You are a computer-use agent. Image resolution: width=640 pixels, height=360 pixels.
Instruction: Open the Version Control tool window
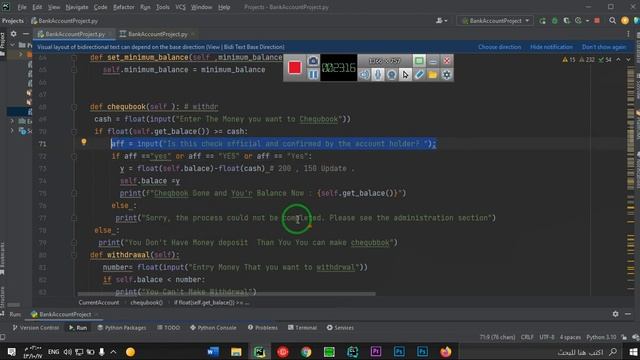36,328
